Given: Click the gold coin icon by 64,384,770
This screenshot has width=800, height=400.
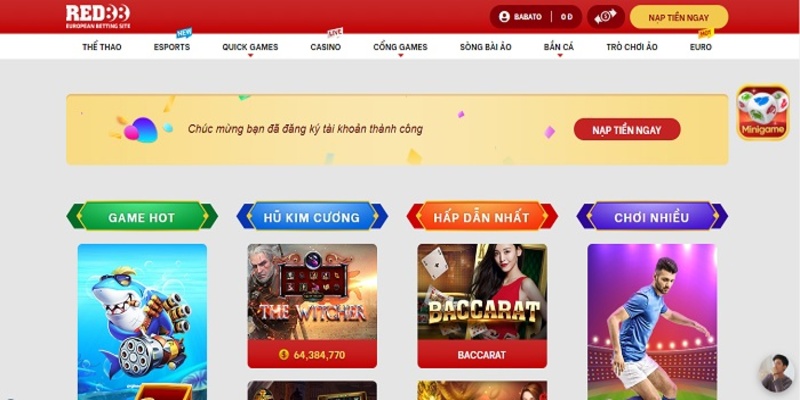Looking at the screenshot, I should coord(284,355).
